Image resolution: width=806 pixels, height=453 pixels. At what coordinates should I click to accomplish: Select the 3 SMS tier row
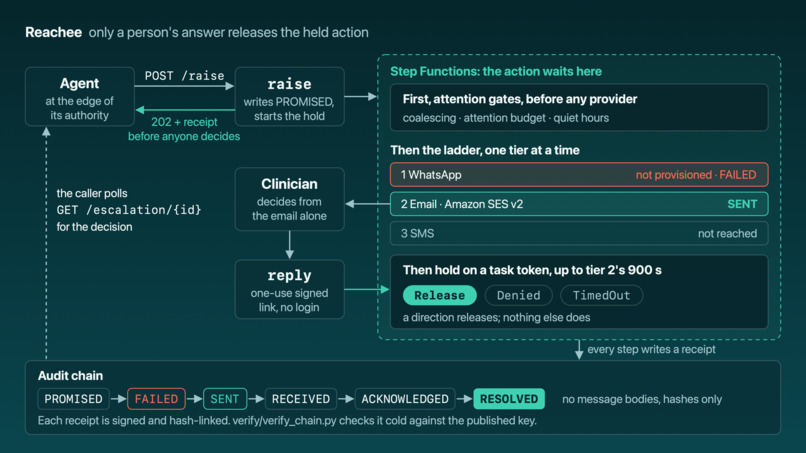click(x=579, y=233)
